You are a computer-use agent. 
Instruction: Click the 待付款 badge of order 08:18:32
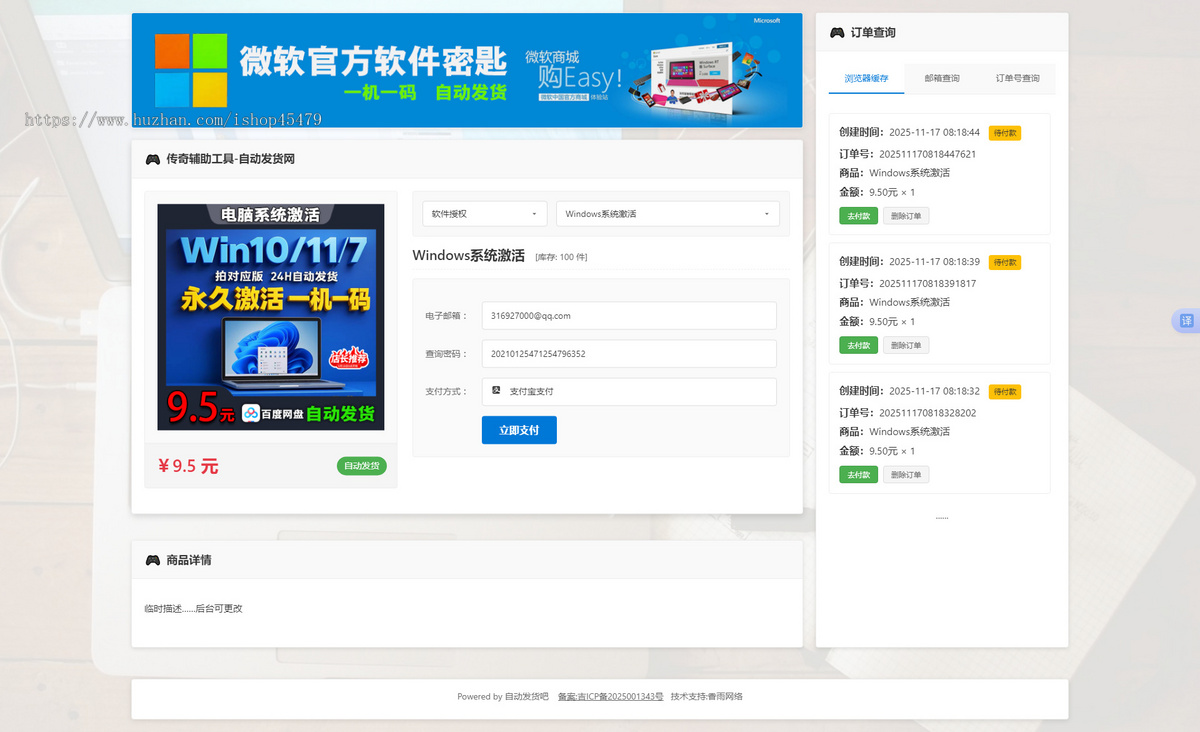1005,392
